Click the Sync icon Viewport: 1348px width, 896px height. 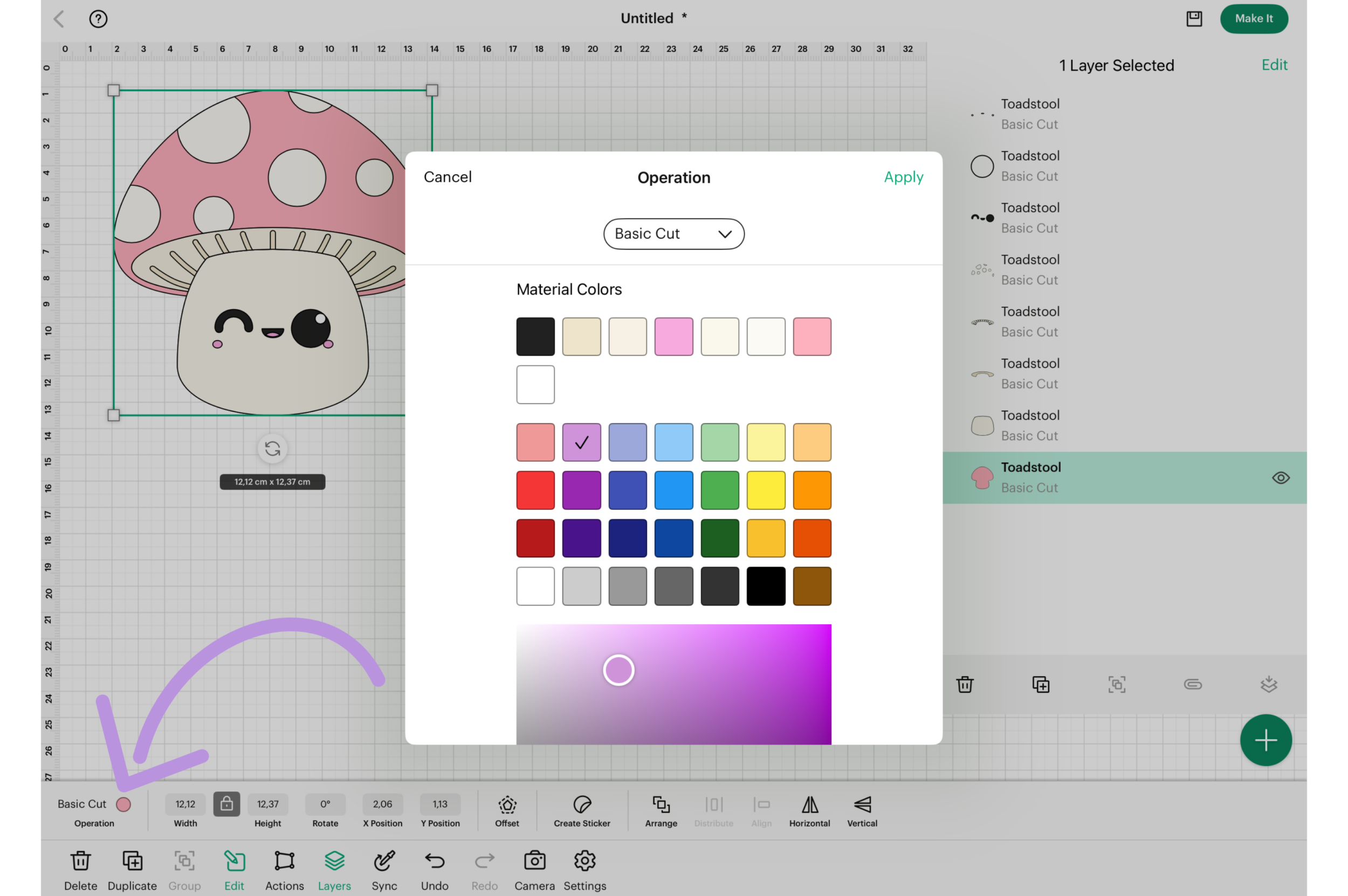tap(384, 860)
